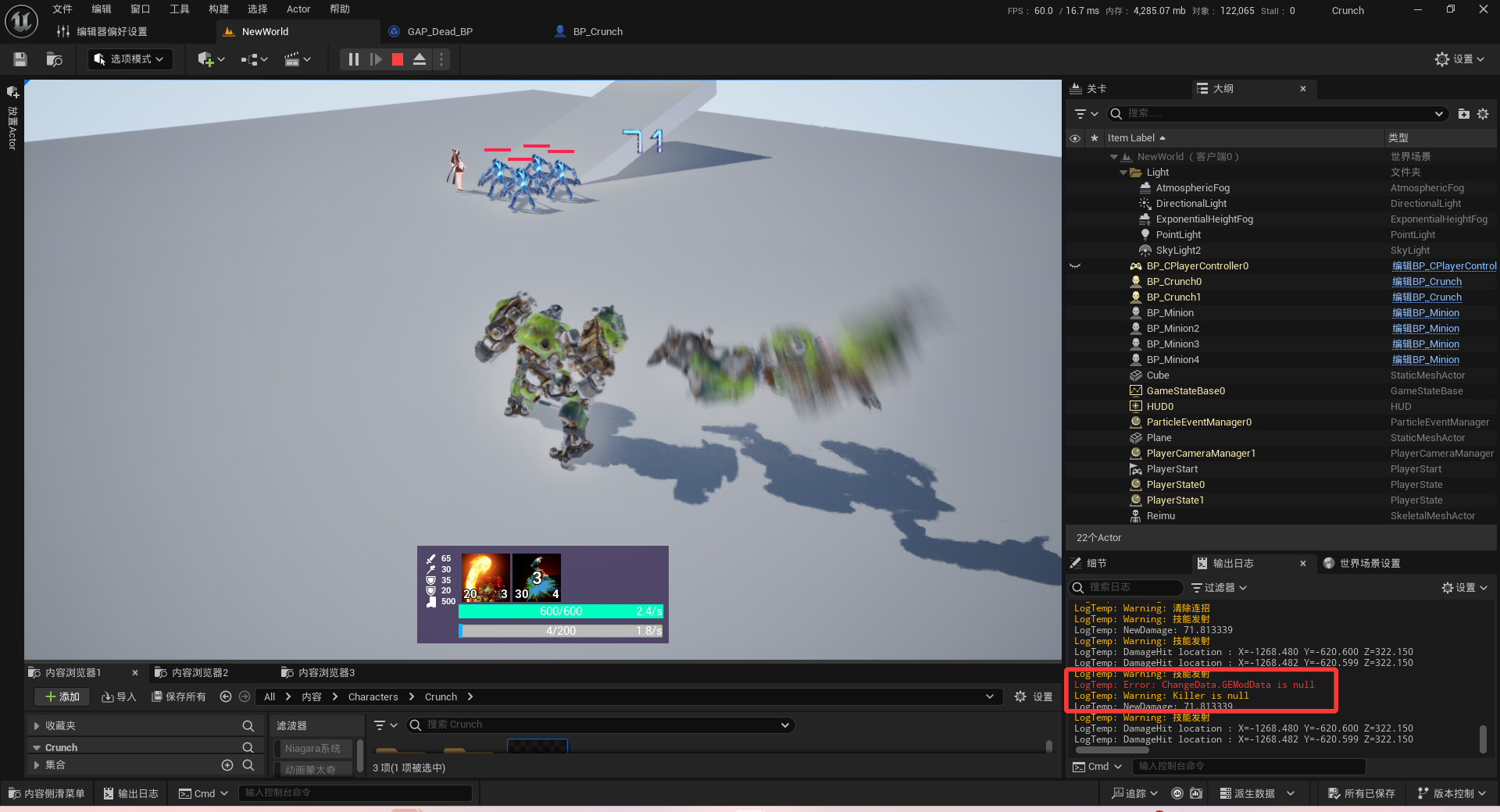The width and height of the screenshot is (1500, 812).
Task: Close the output log tab
Action: [1303, 564]
